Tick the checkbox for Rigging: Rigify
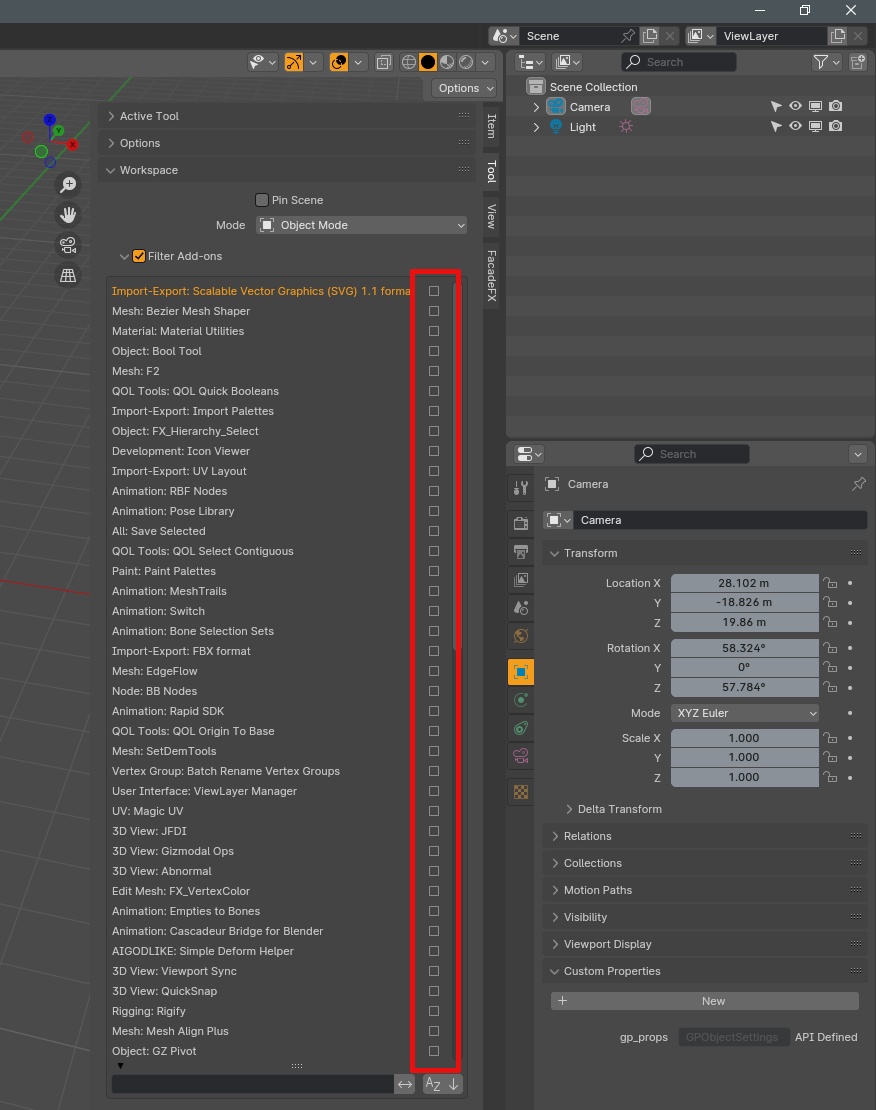The image size is (876, 1110). pyautogui.click(x=434, y=1011)
